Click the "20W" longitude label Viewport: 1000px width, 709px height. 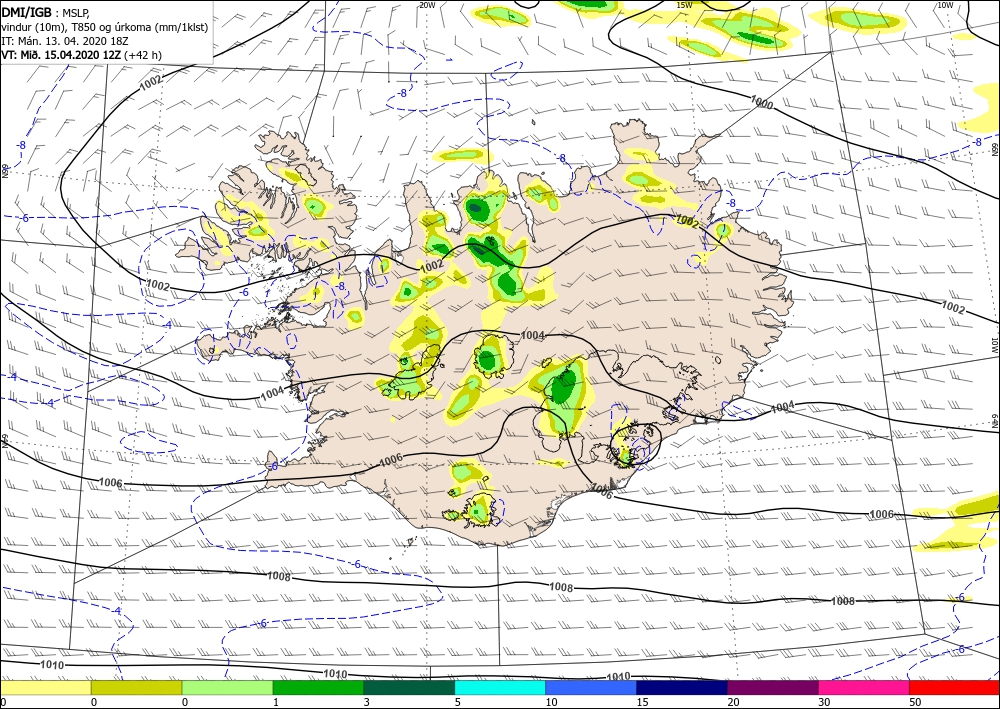point(427,5)
